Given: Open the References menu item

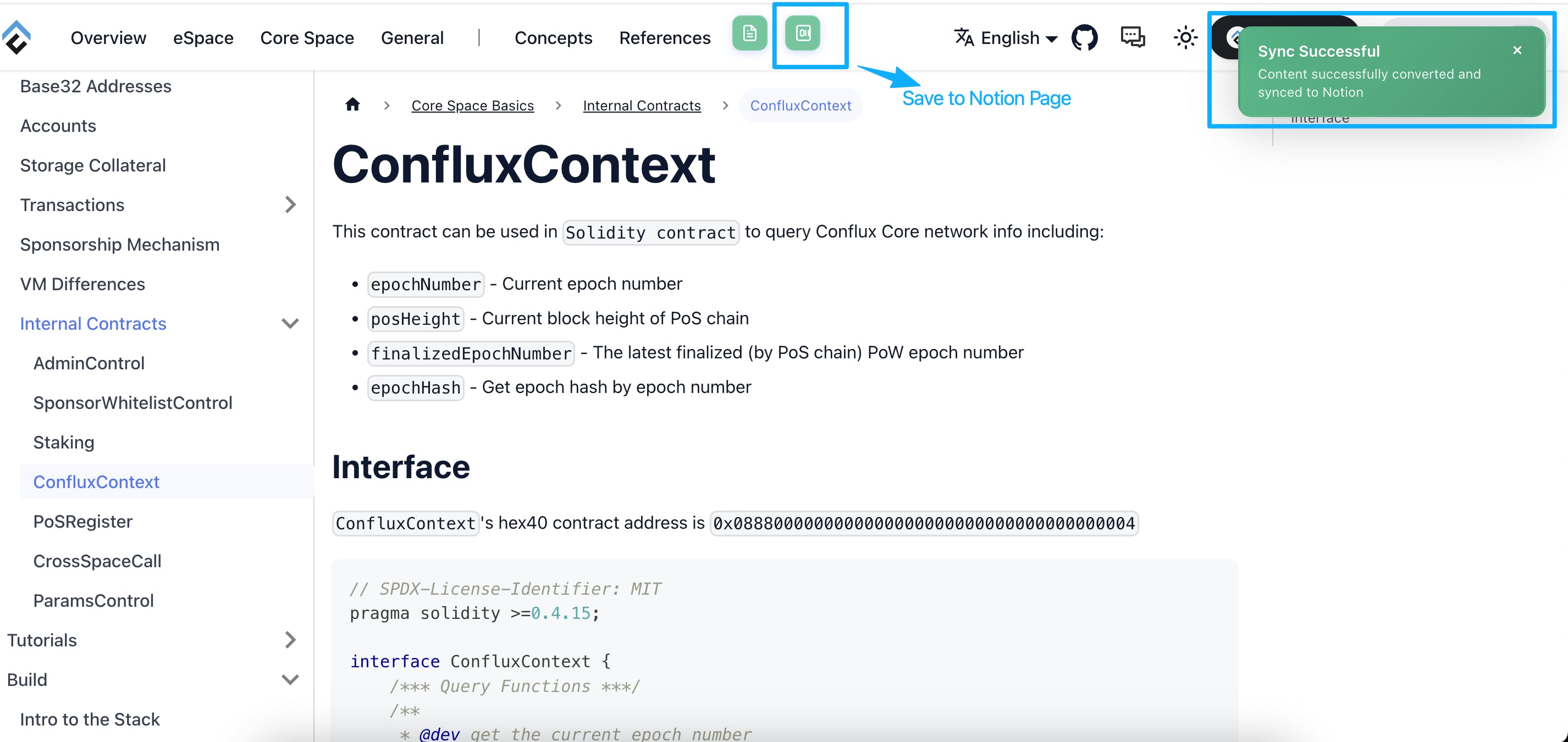Looking at the screenshot, I should [665, 38].
